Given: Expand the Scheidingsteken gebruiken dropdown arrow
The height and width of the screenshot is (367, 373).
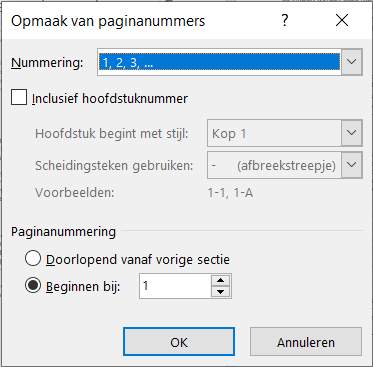Looking at the screenshot, I should point(352,165).
